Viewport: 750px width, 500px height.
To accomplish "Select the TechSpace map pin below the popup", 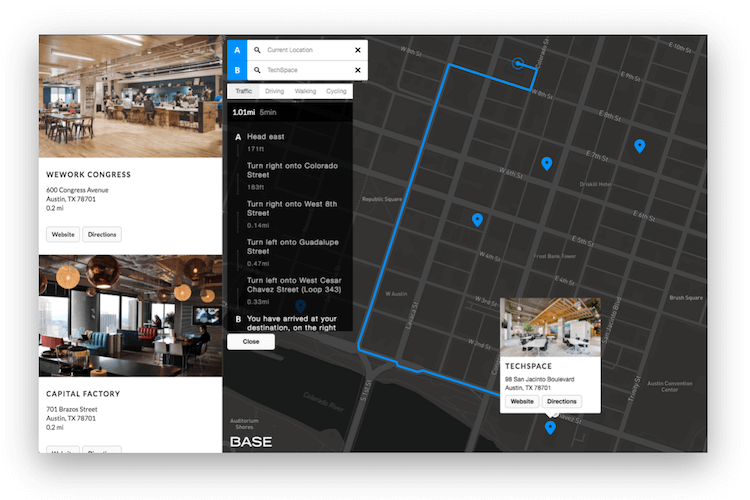I will tap(550, 427).
